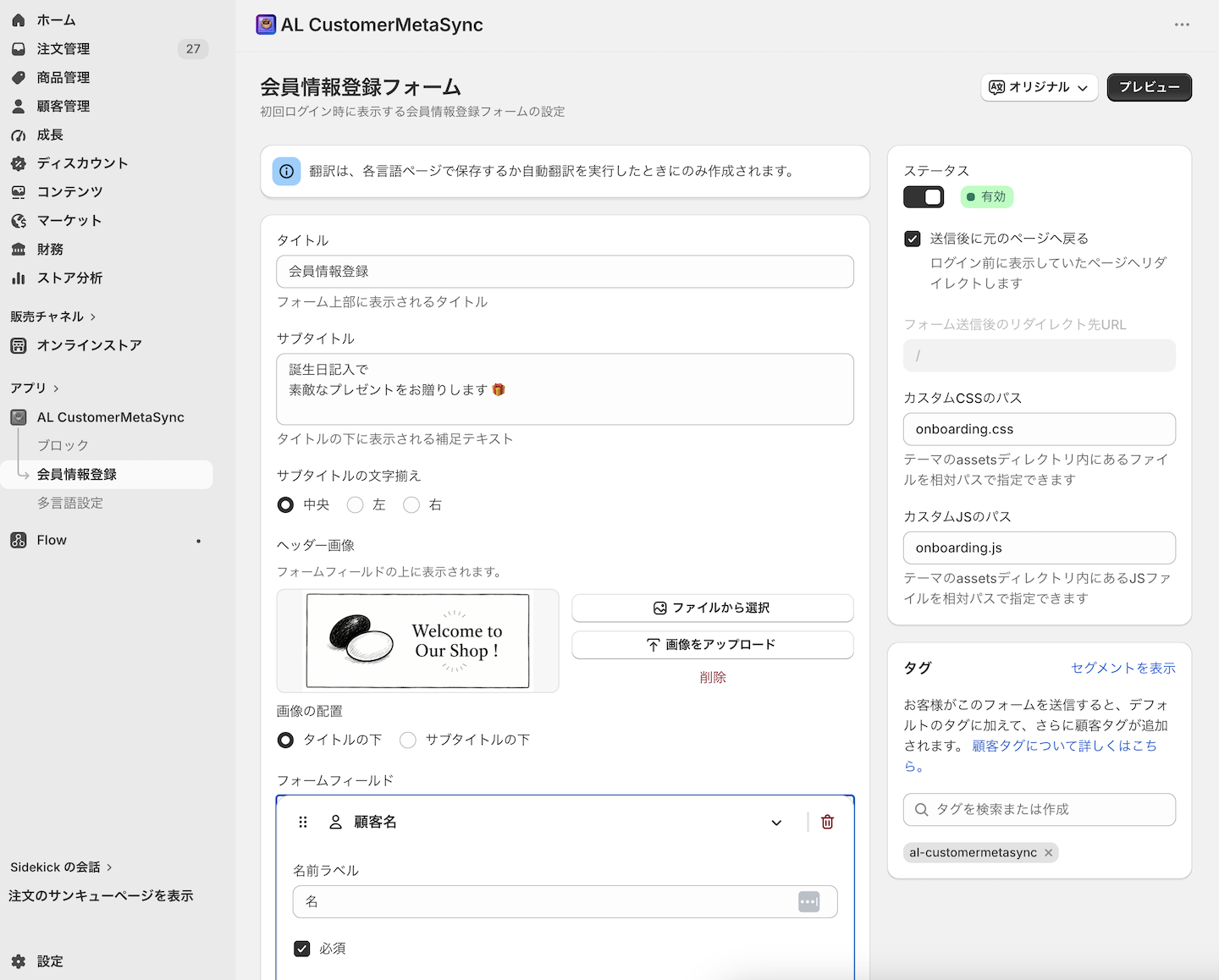1219x980 pixels.
Task: Click the AL CustomerMetaSync header logo
Action: pyautogui.click(x=266, y=25)
